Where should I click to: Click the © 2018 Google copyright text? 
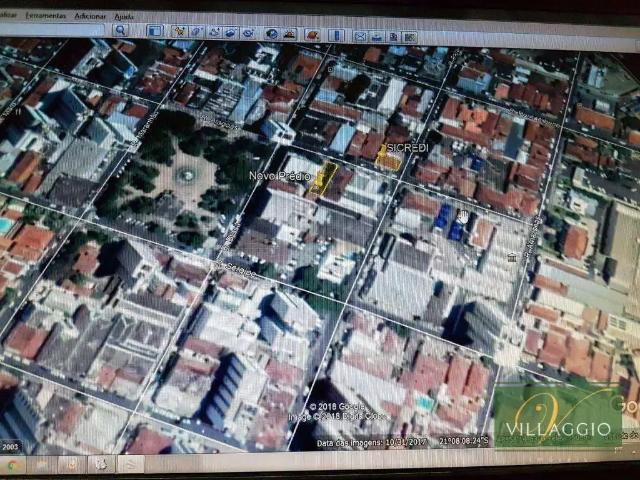coord(337,407)
